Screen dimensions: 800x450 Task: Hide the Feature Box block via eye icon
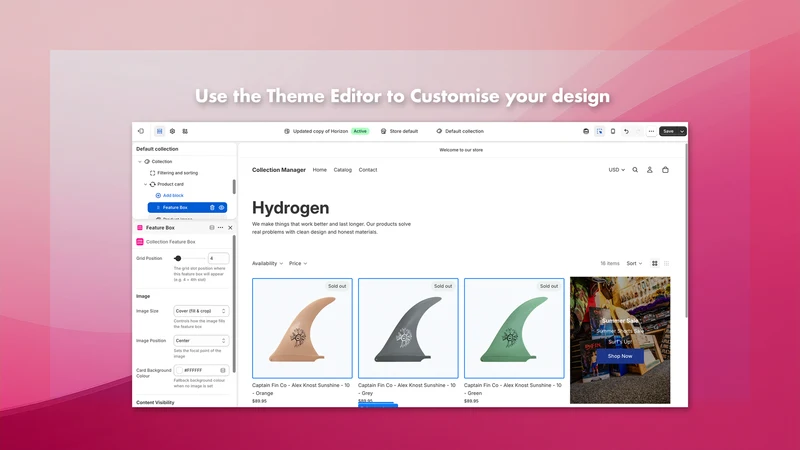coord(221,208)
